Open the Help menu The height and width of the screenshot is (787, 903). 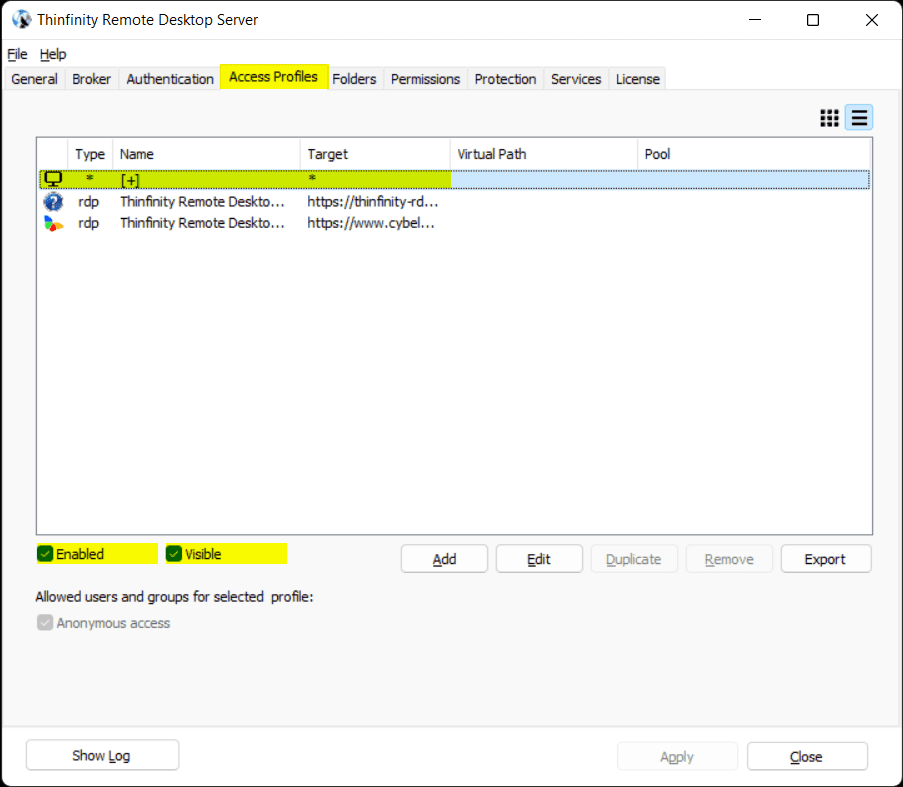point(53,54)
